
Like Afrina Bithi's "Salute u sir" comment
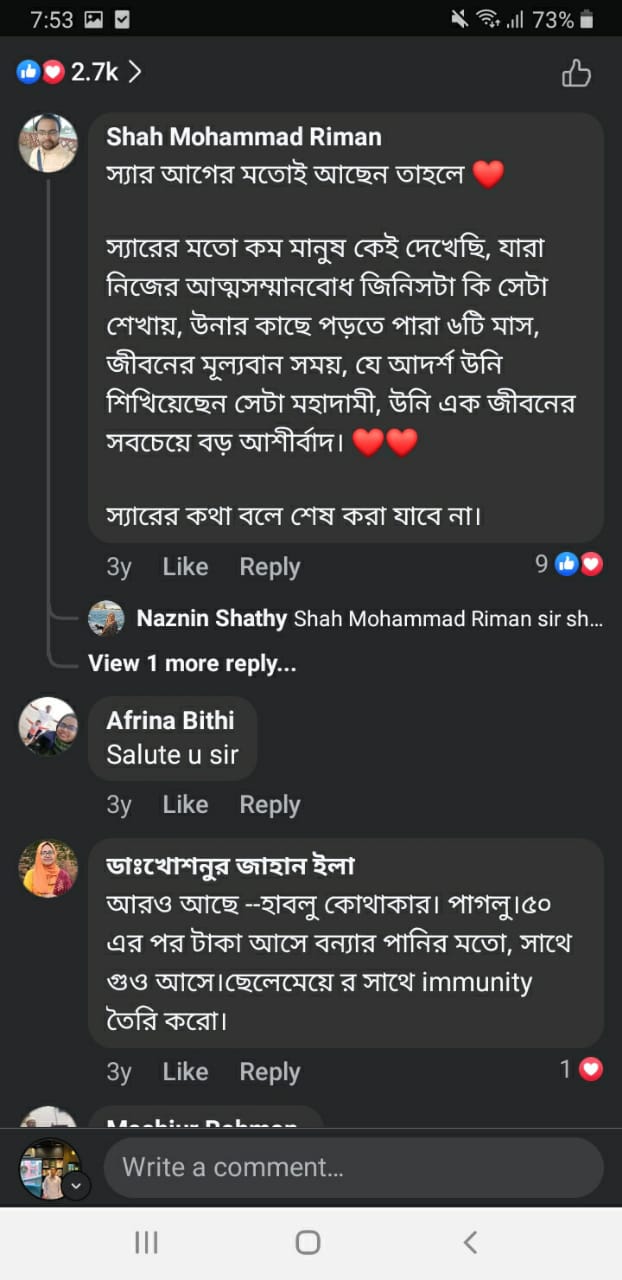(185, 805)
